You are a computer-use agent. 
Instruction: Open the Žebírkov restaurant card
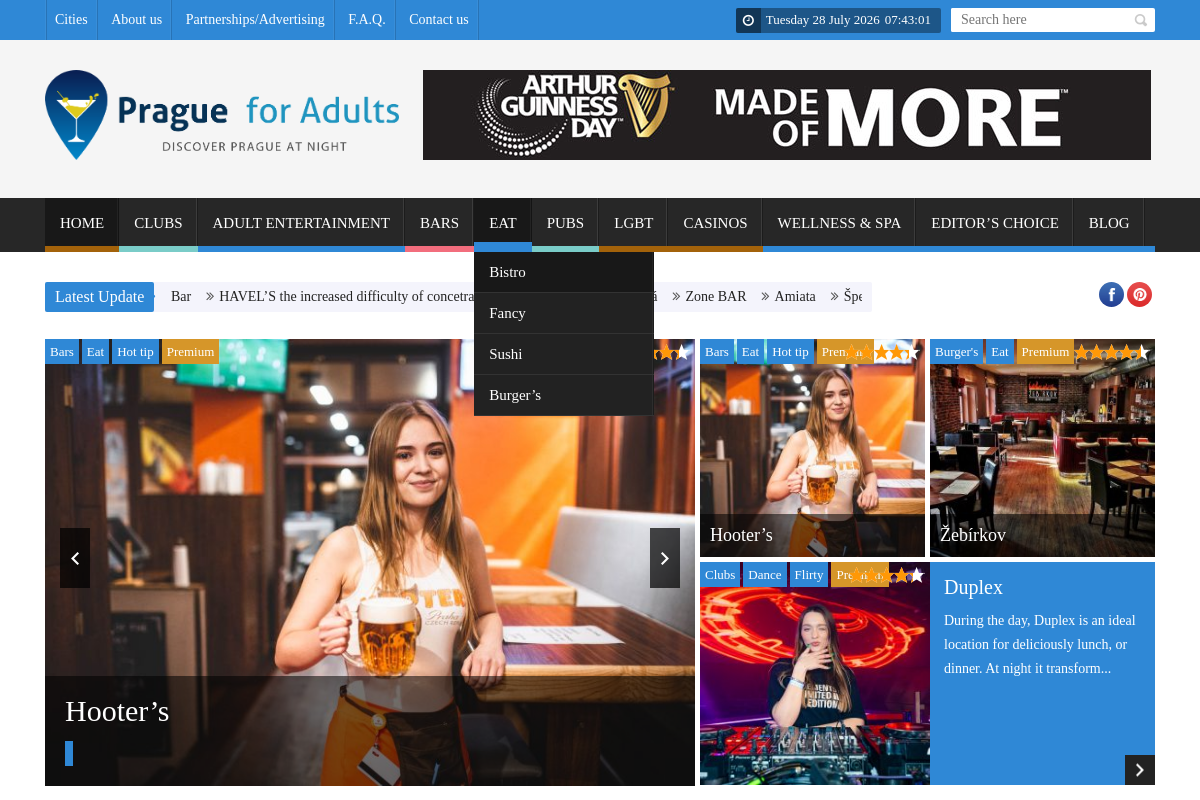pyautogui.click(x=1042, y=448)
